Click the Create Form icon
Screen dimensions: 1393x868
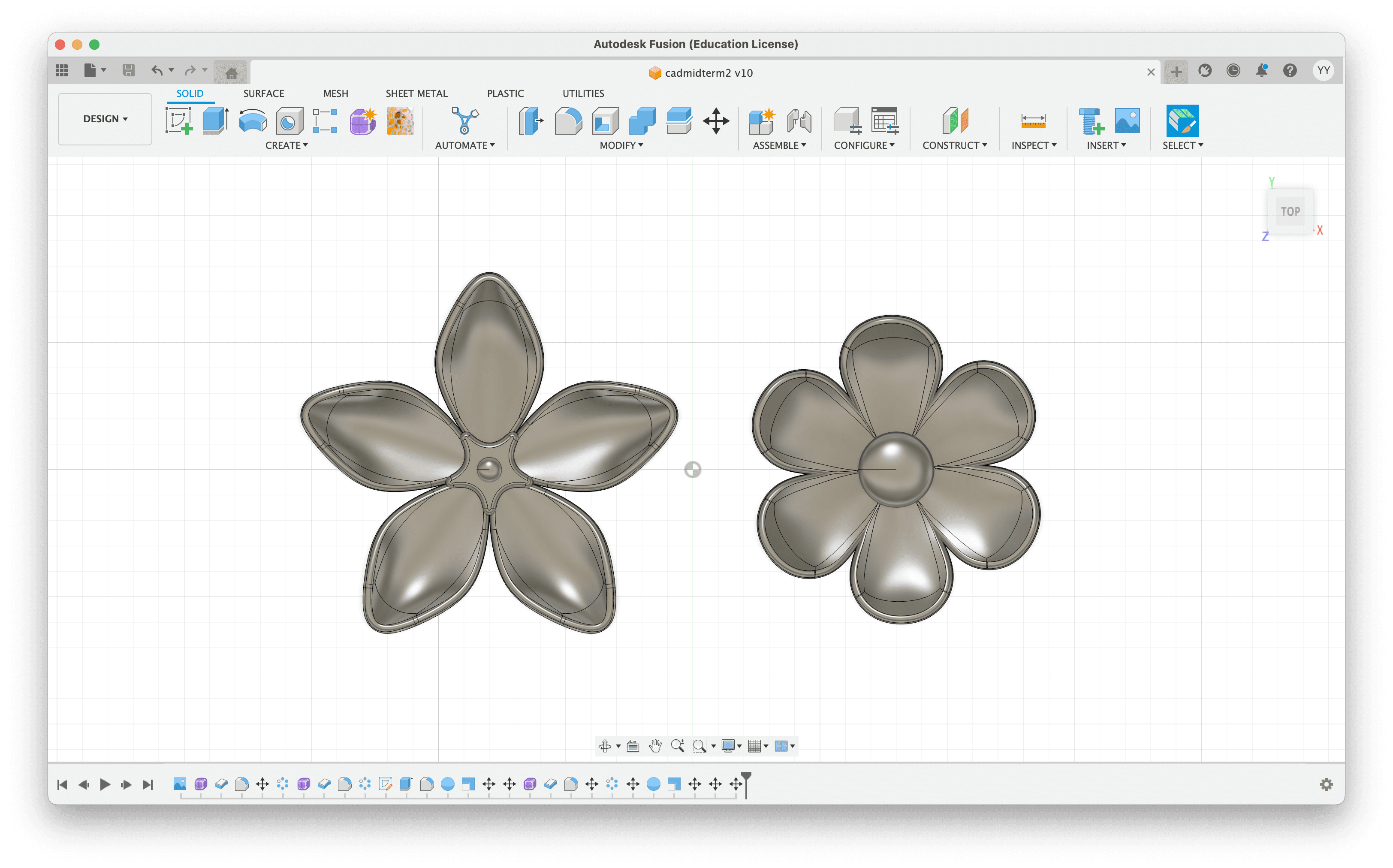(x=363, y=121)
